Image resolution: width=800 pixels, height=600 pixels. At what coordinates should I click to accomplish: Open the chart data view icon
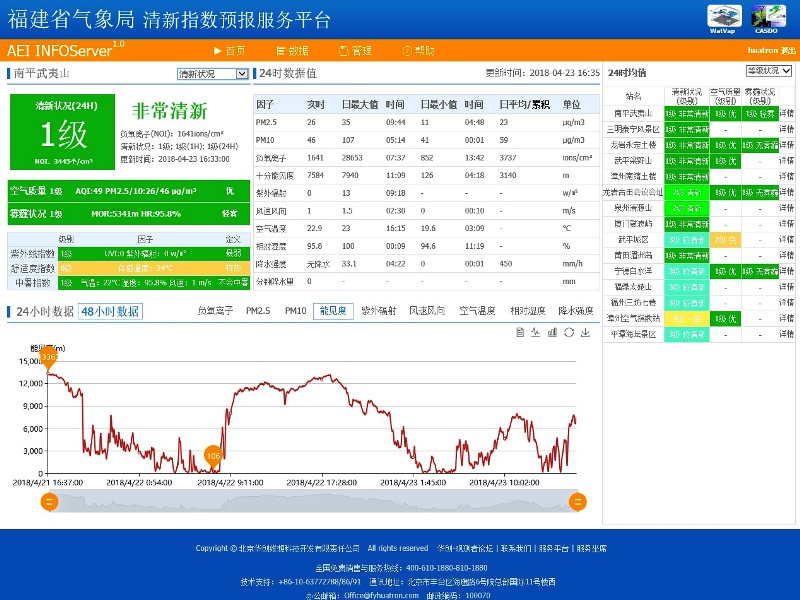point(520,331)
